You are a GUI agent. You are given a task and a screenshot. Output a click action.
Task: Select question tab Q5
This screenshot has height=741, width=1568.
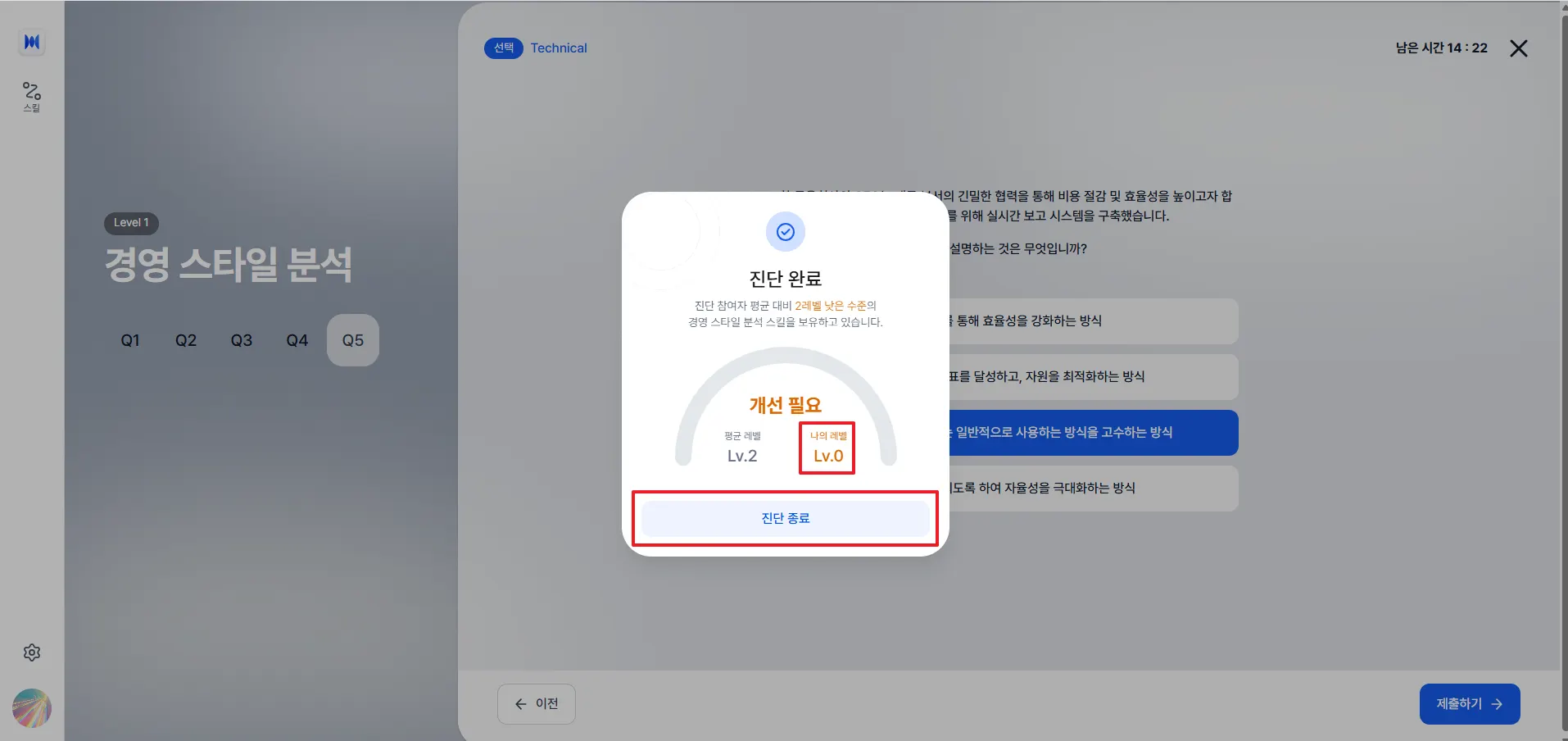click(x=353, y=340)
